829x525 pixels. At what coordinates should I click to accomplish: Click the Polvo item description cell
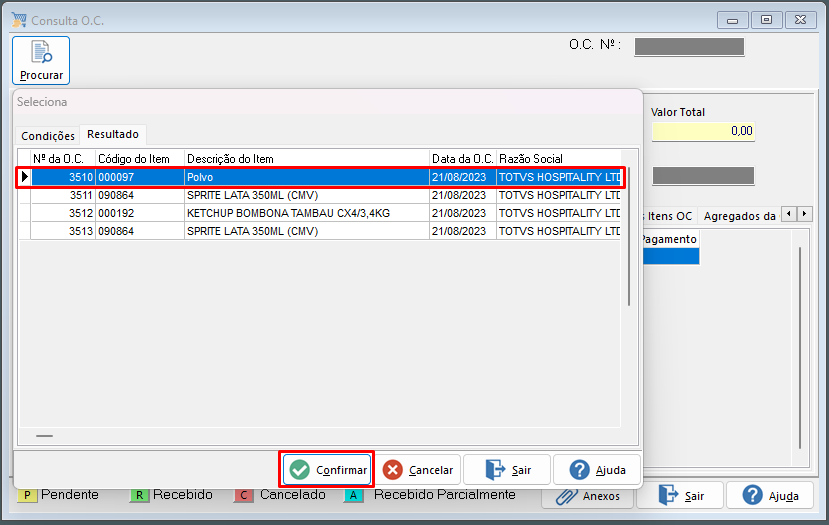coord(307,177)
